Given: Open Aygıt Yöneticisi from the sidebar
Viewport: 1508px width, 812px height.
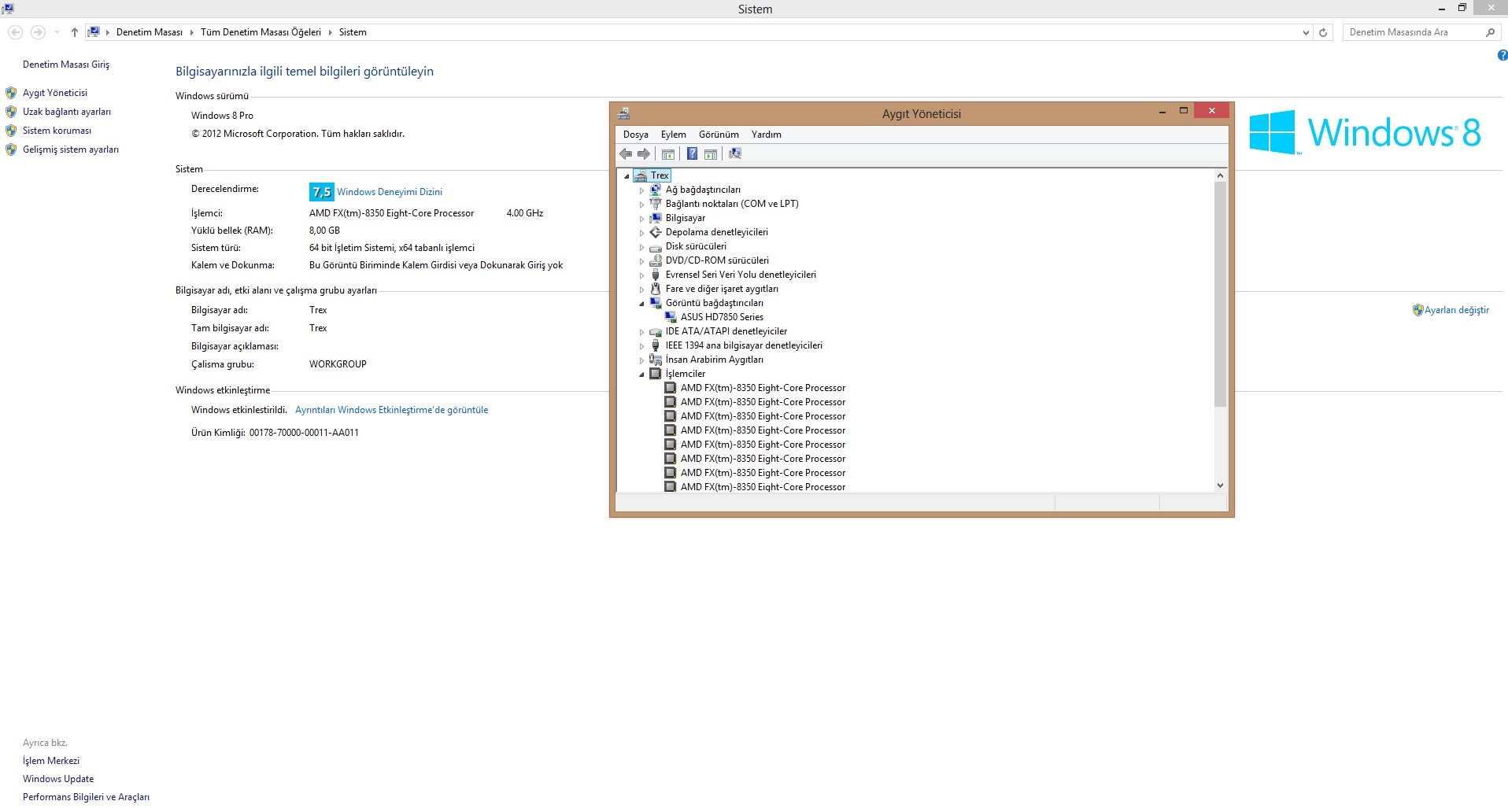Looking at the screenshot, I should [x=54, y=92].
